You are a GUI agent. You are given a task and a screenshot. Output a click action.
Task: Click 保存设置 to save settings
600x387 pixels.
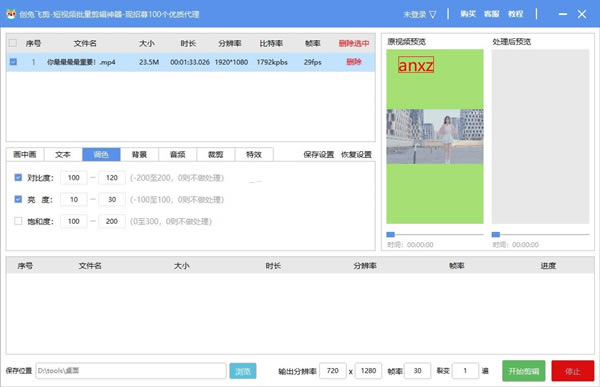pos(318,155)
